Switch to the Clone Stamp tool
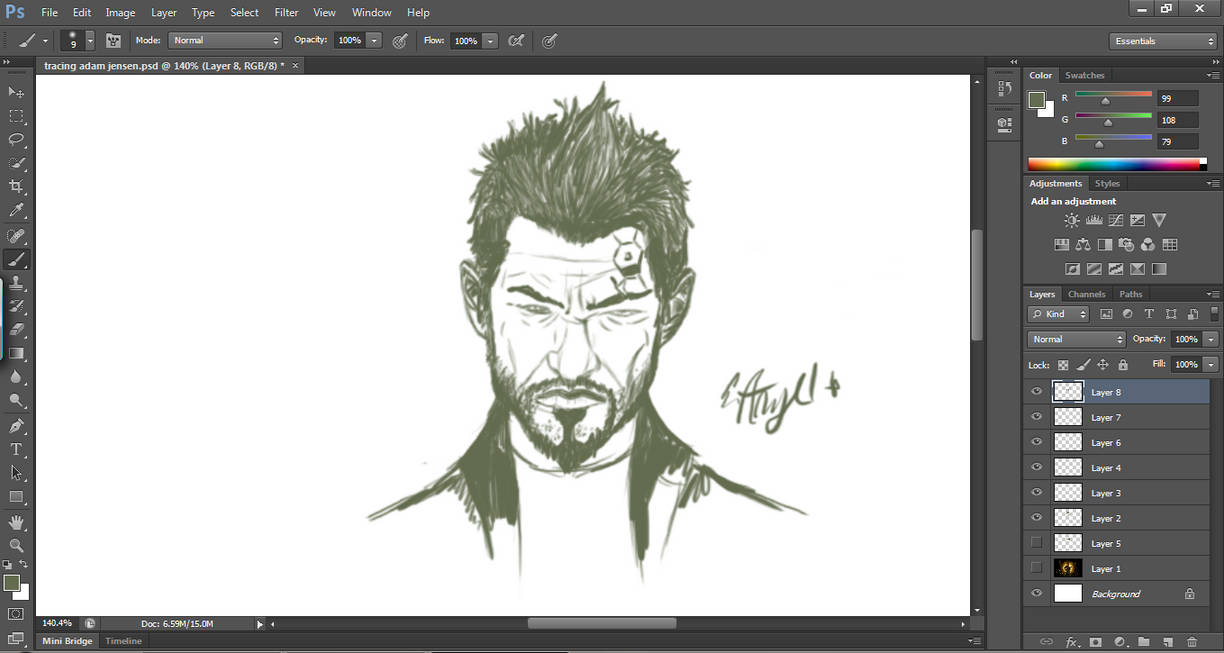The height and width of the screenshot is (653, 1224). pos(16,282)
